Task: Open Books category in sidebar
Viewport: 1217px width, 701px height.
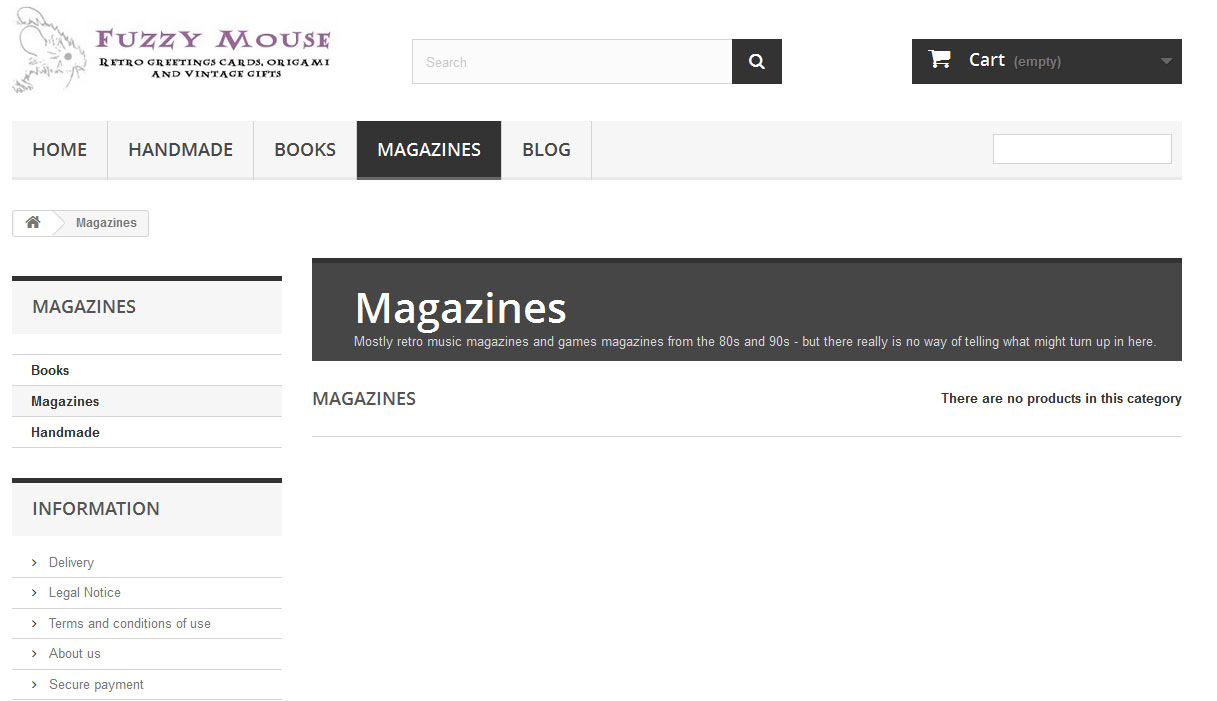Action: click(x=50, y=370)
